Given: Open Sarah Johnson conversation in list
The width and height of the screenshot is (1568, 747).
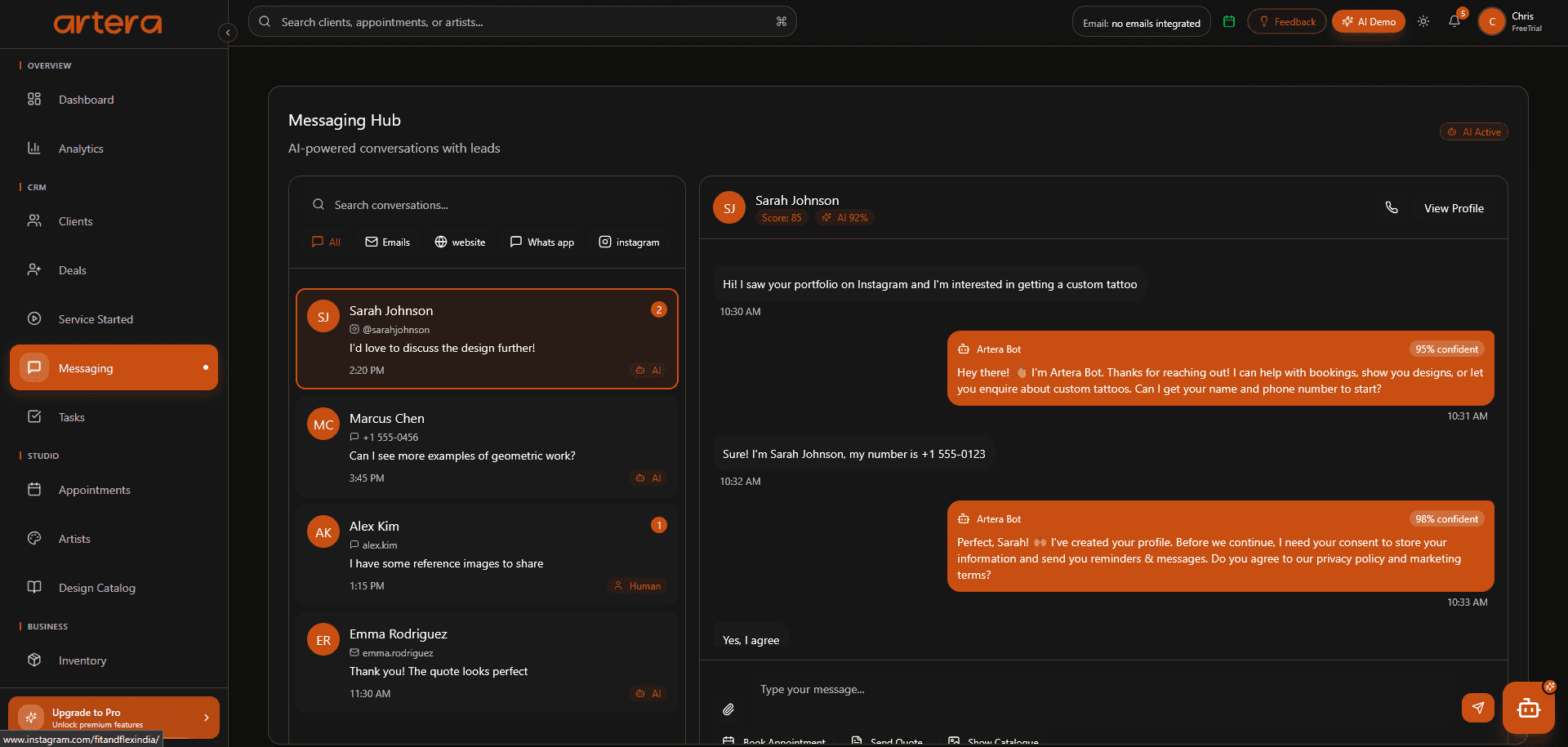Looking at the screenshot, I should point(487,339).
